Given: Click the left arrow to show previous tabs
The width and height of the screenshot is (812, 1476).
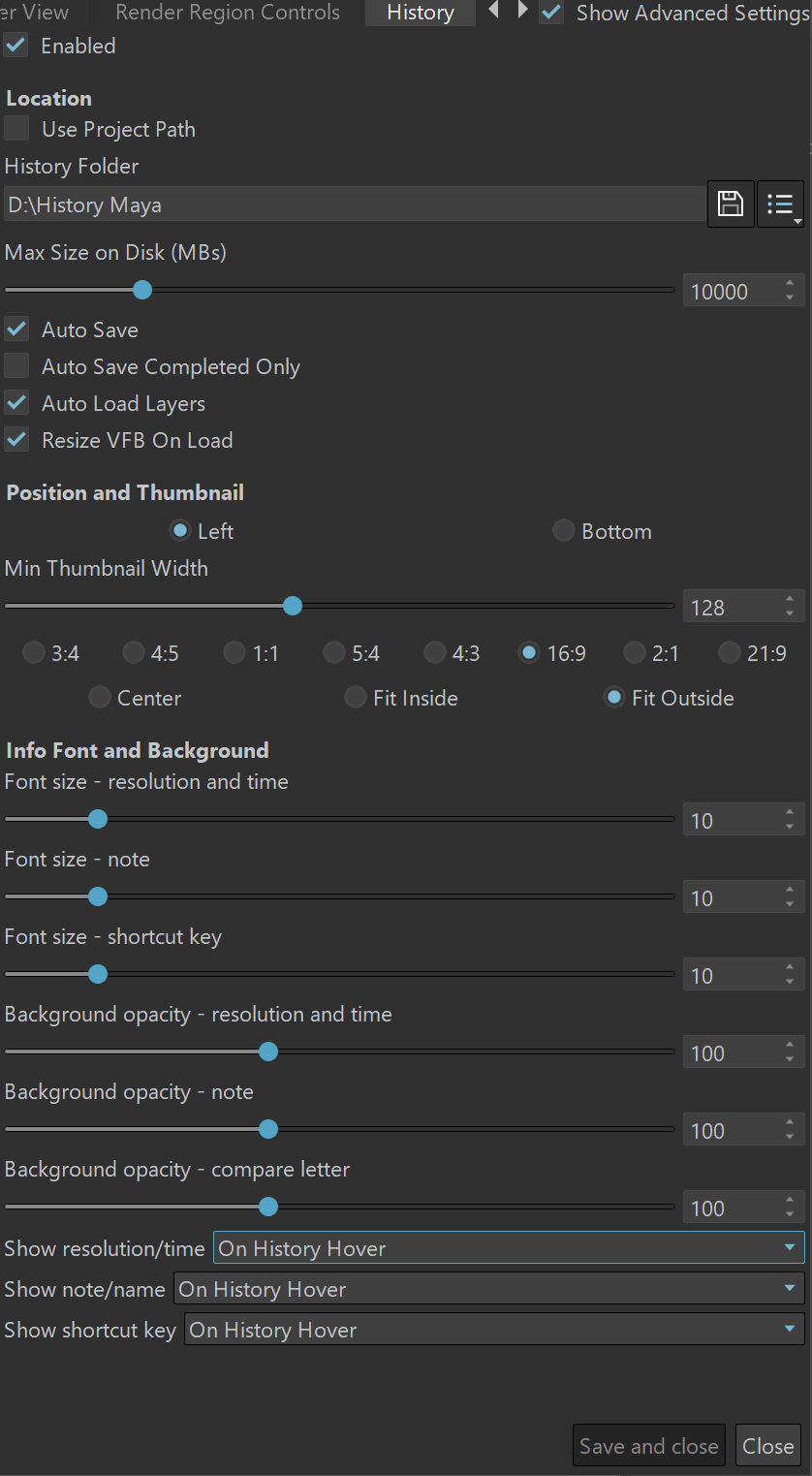Looking at the screenshot, I should (494, 11).
